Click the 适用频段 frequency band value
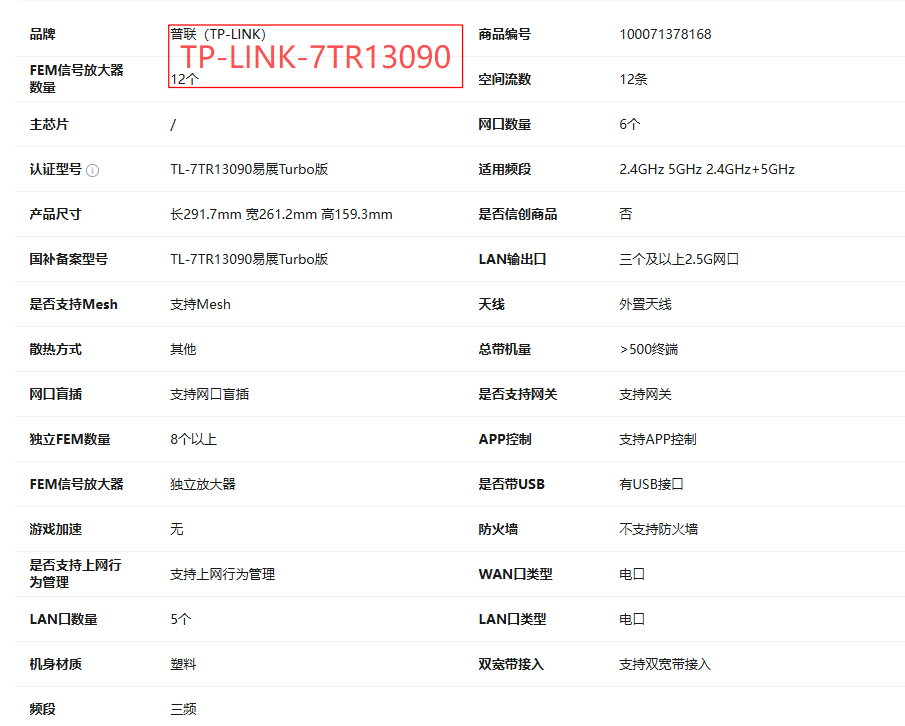The height and width of the screenshot is (726, 905). (x=706, y=169)
